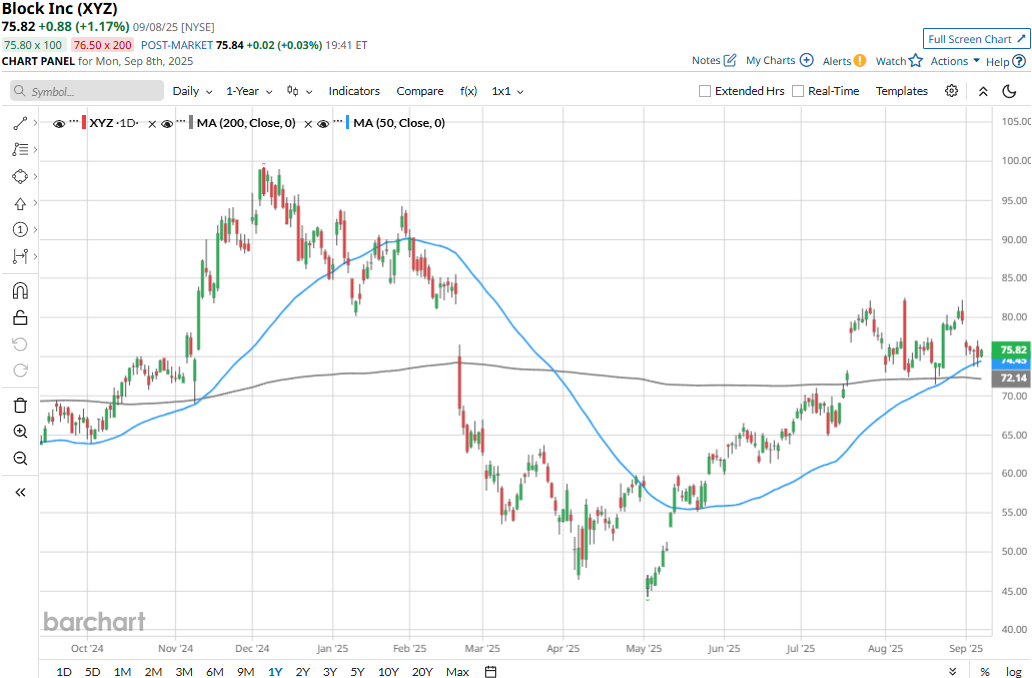The height and width of the screenshot is (678, 1032).
Task: Click the My Charts link
Action: [780, 61]
